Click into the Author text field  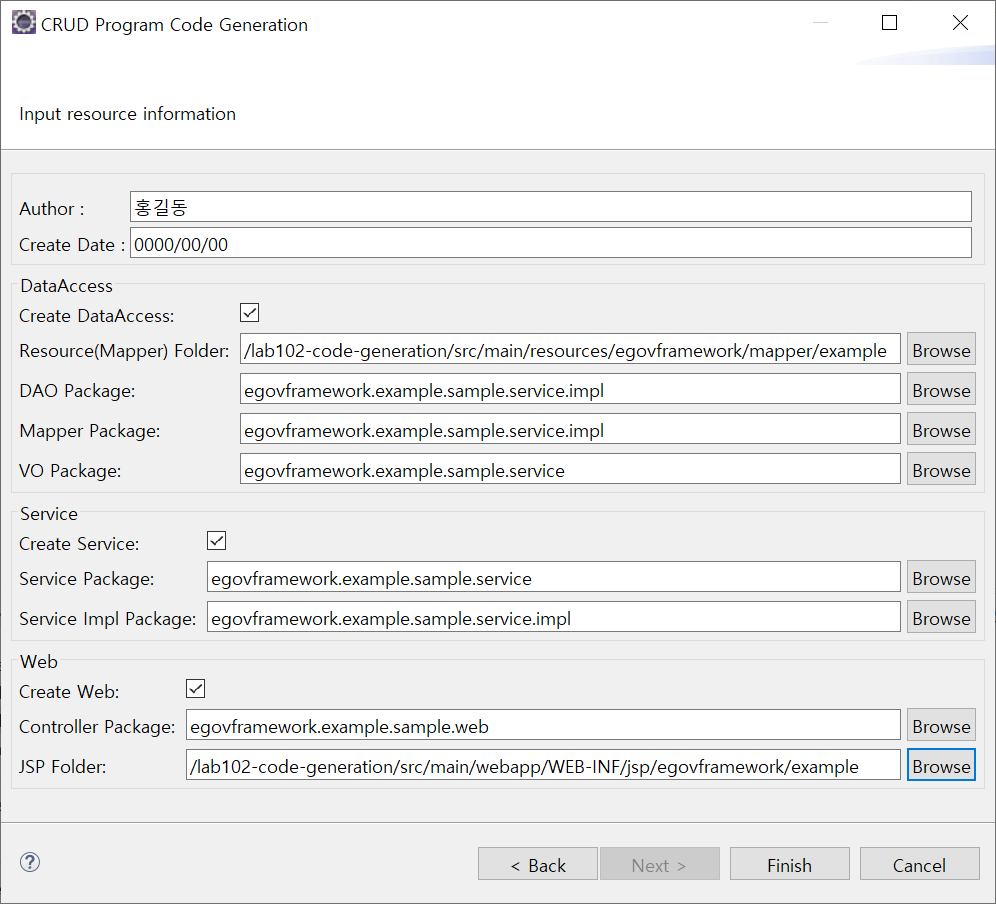[x=550, y=207]
